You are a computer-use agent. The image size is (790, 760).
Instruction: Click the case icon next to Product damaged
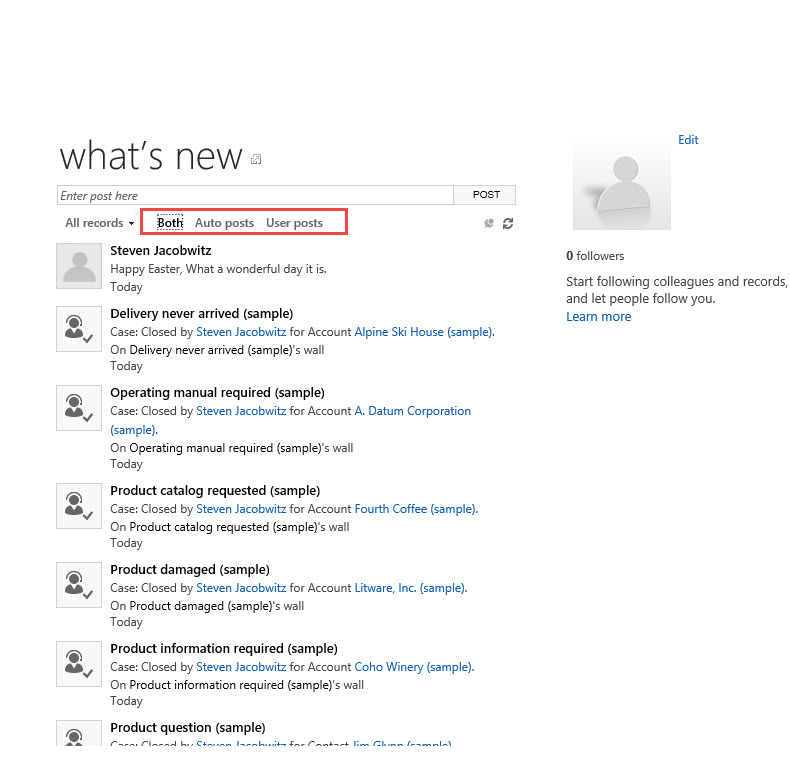point(79,585)
